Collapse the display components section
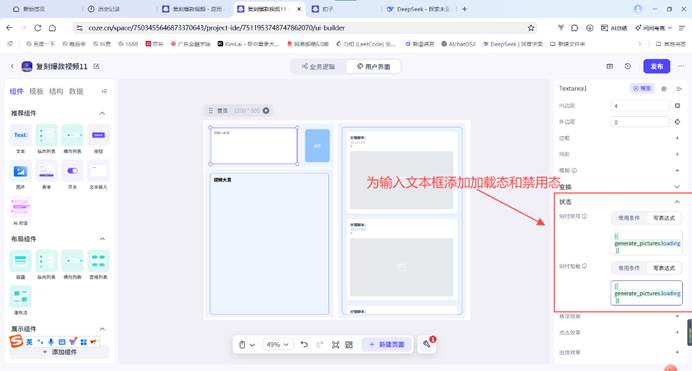The image size is (692, 371). 102,329
